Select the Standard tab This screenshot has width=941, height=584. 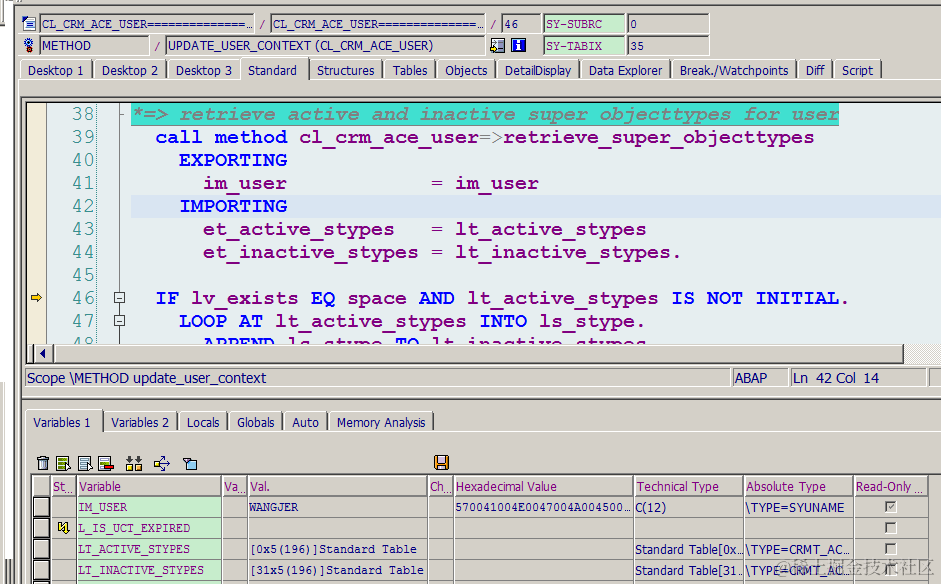click(x=272, y=70)
